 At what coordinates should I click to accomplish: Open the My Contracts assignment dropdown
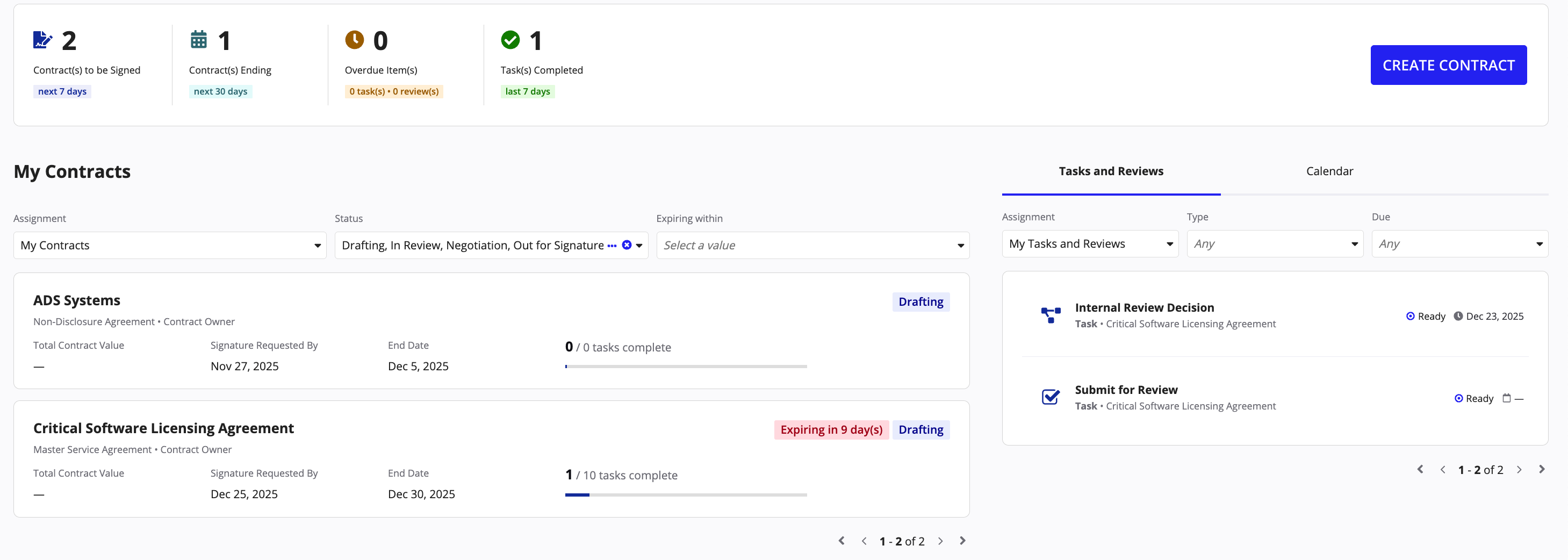[170, 245]
